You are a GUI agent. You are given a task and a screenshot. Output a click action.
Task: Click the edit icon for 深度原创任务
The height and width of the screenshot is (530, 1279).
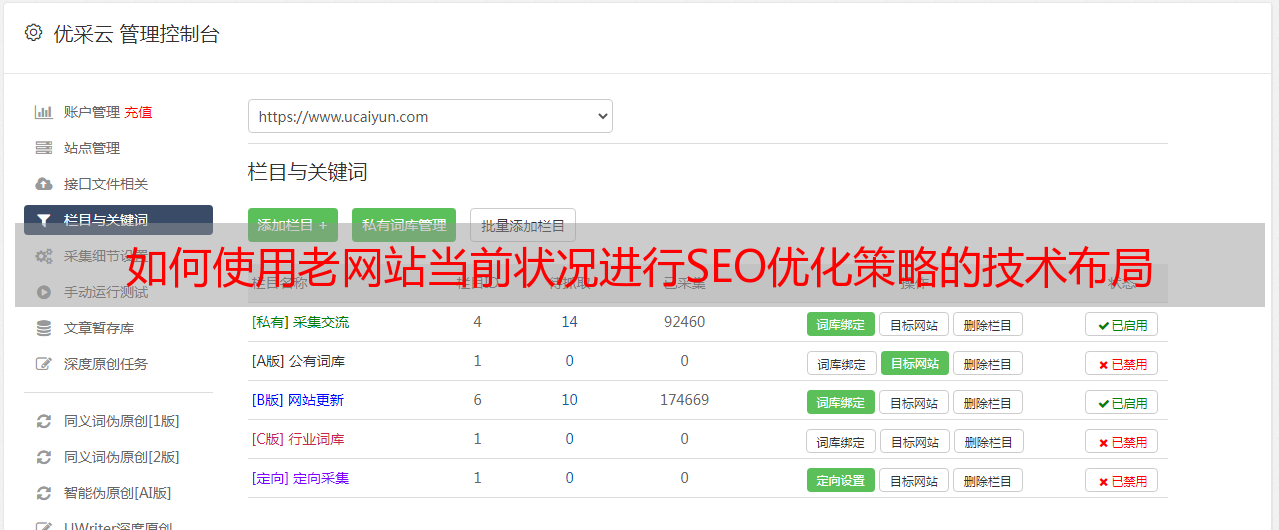point(43,364)
